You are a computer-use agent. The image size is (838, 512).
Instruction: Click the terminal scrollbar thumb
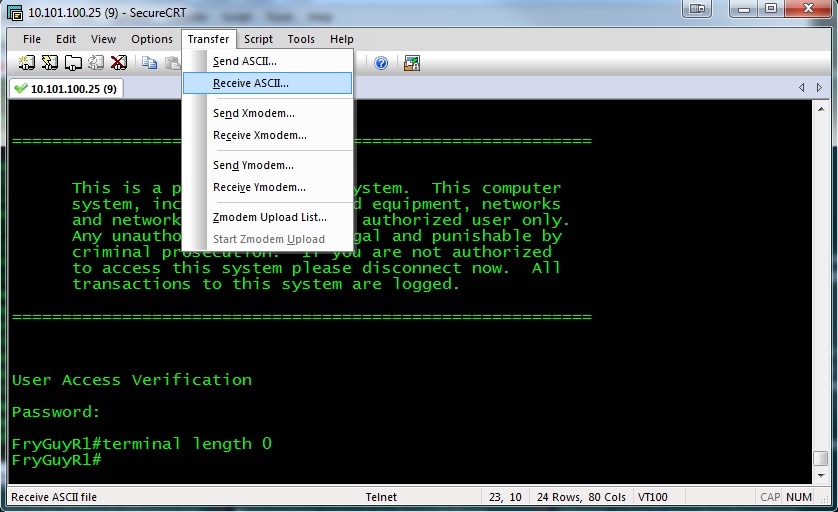pos(821,459)
